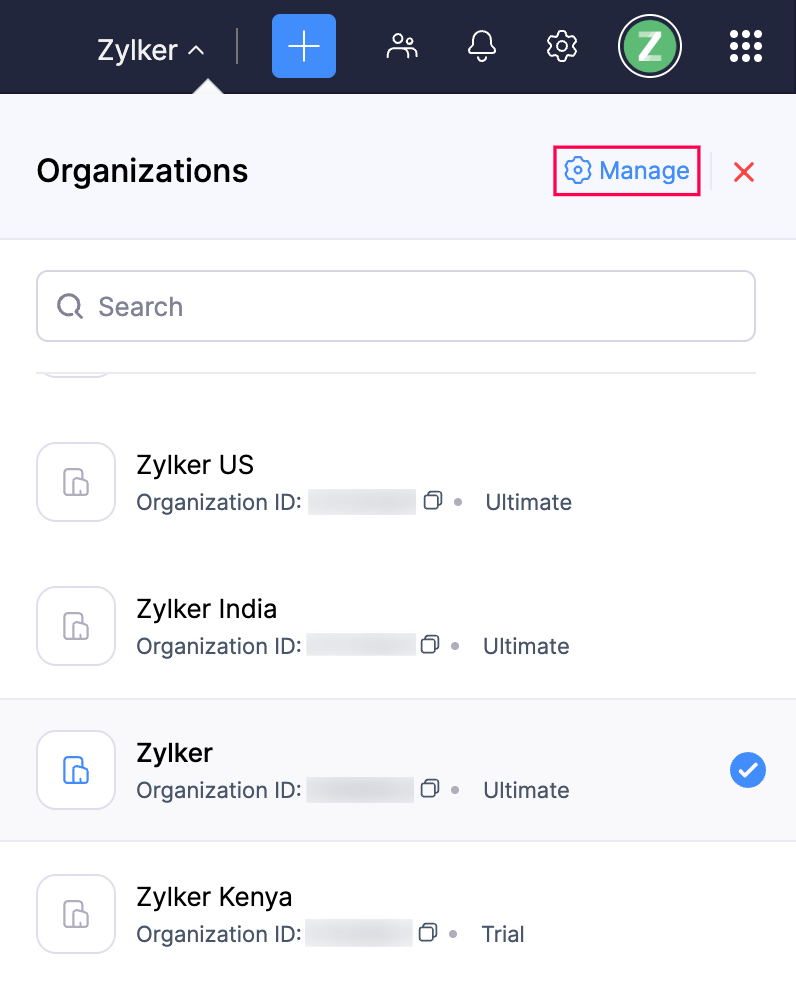Click inside the Search field
The width and height of the screenshot is (796, 1004).
[x=396, y=306]
